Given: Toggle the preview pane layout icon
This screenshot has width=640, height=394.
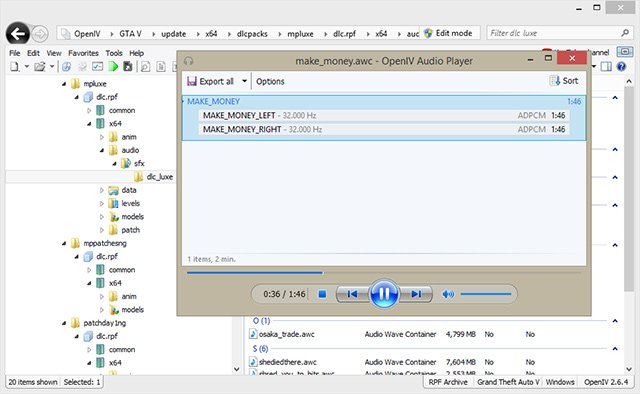Looking at the screenshot, I should (x=606, y=67).
